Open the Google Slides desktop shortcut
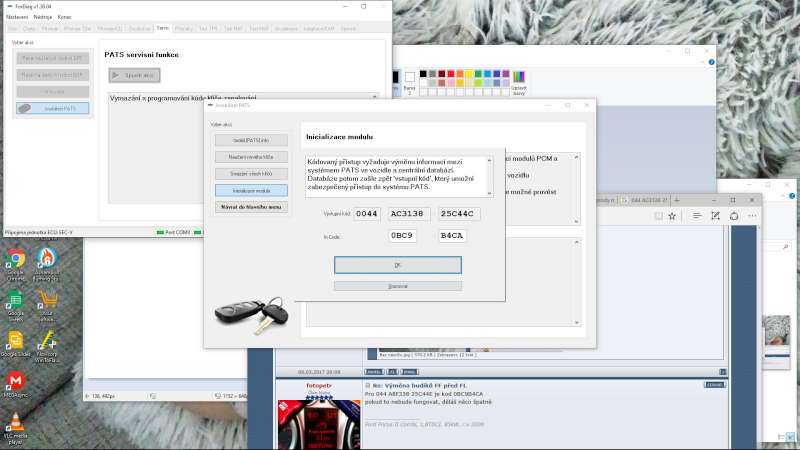 pyautogui.click(x=15, y=342)
